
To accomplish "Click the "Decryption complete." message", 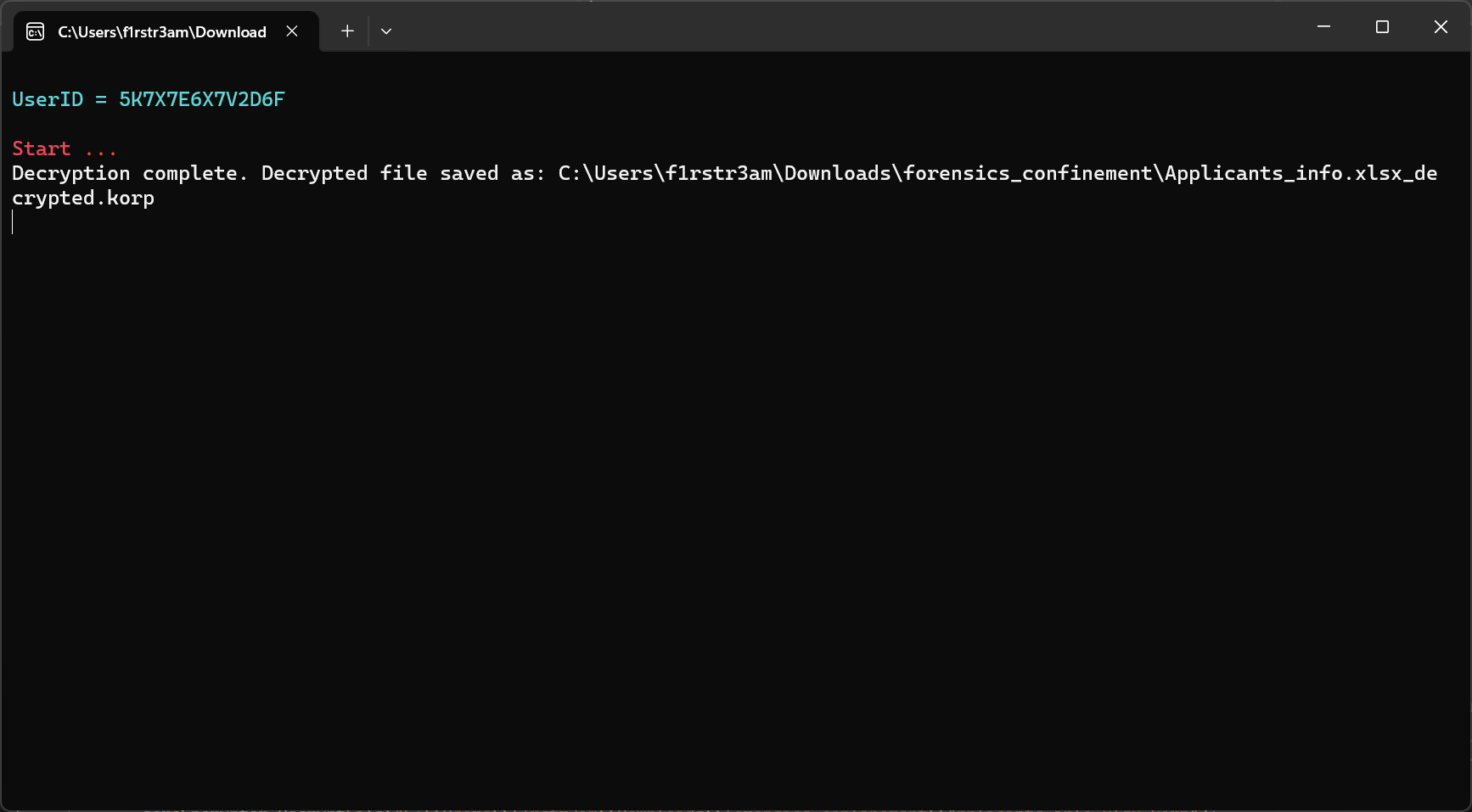I will (x=129, y=173).
